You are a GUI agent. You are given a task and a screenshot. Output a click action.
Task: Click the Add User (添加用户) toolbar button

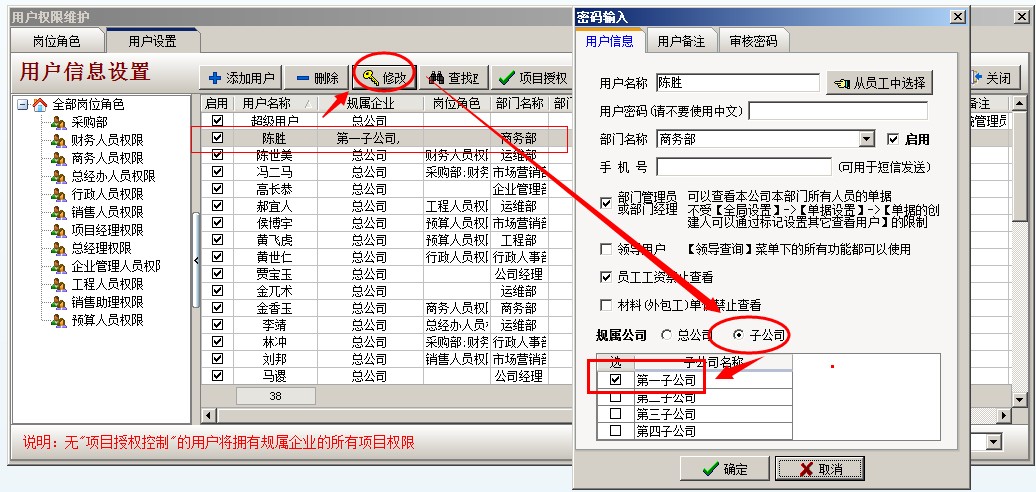tap(242, 78)
